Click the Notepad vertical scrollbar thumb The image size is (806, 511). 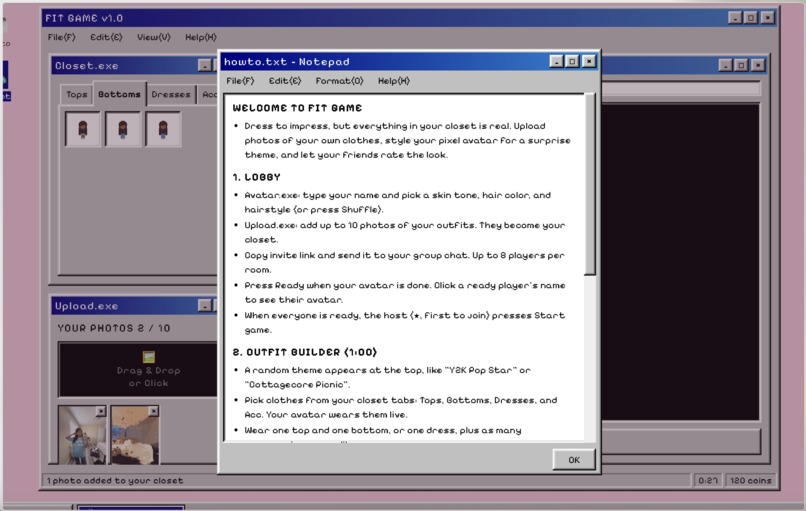coord(590,184)
